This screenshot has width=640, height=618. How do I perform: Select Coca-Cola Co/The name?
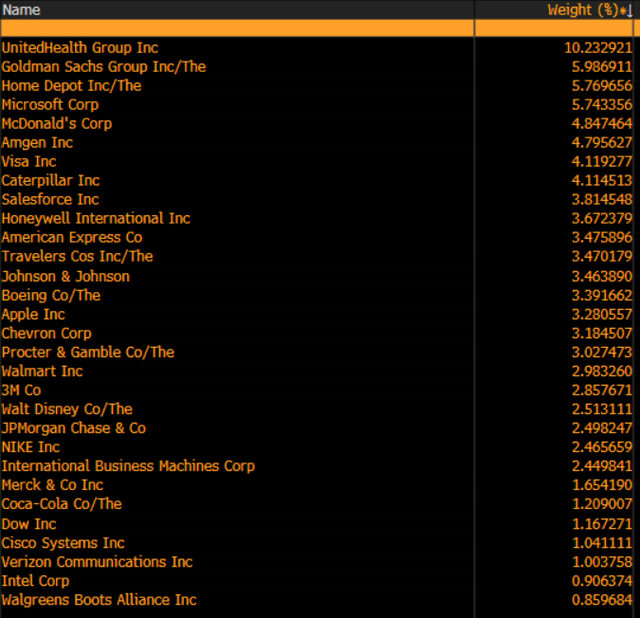(62, 504)
